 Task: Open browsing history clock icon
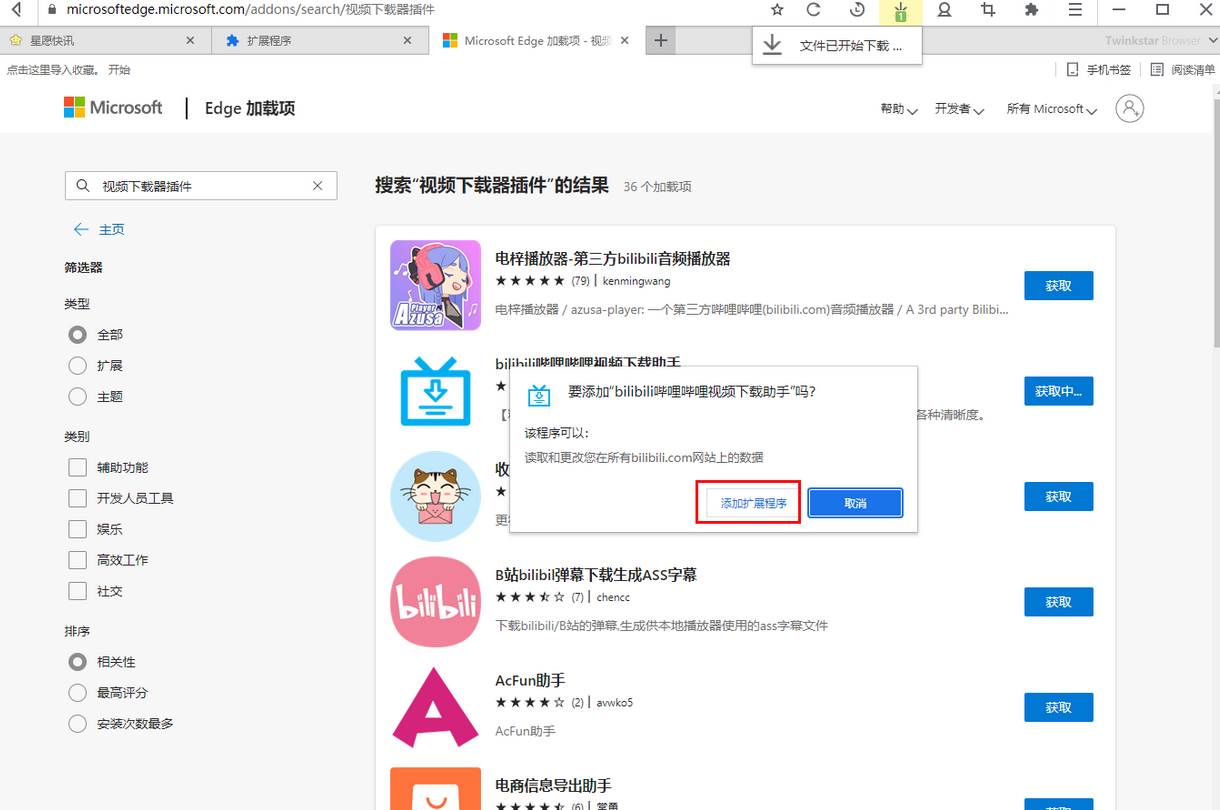click(x=857, y=9)
